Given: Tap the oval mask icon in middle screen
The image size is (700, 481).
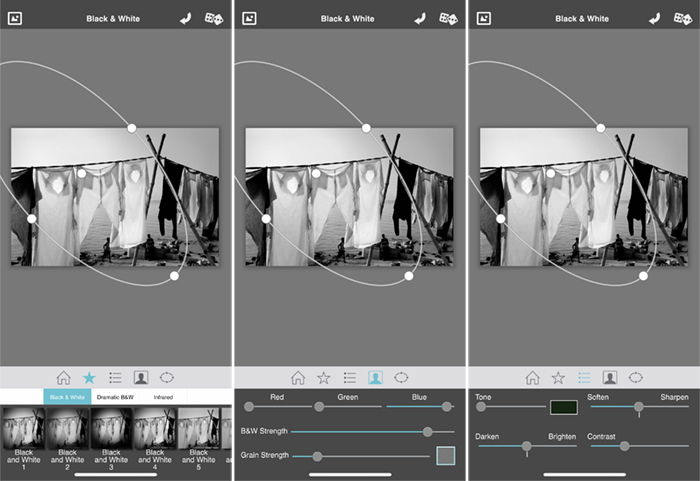Looking at the screenshot, I should pyautogui.click(x=401, y=378).
